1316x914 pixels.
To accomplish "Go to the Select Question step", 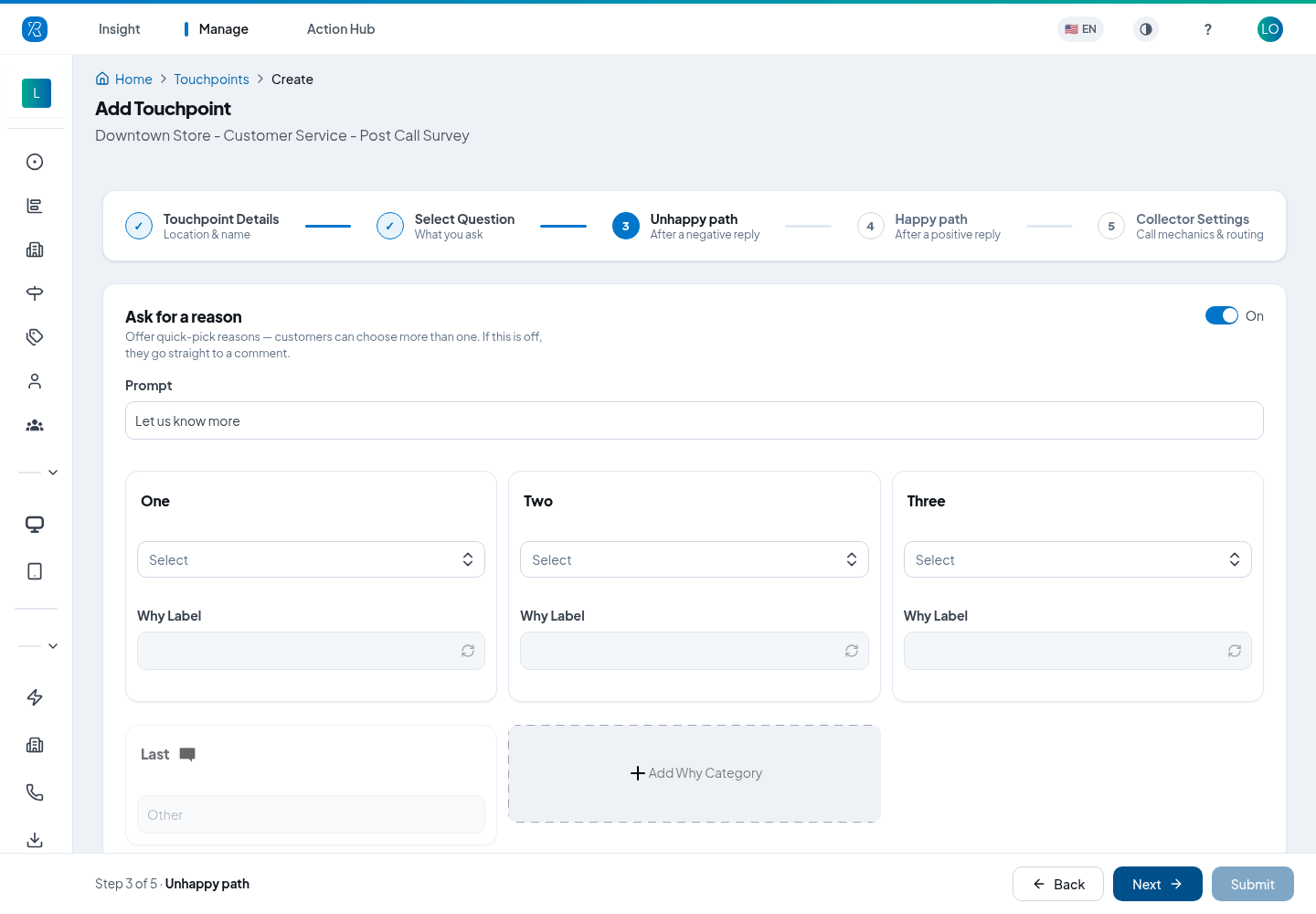I will pos(446,226).
